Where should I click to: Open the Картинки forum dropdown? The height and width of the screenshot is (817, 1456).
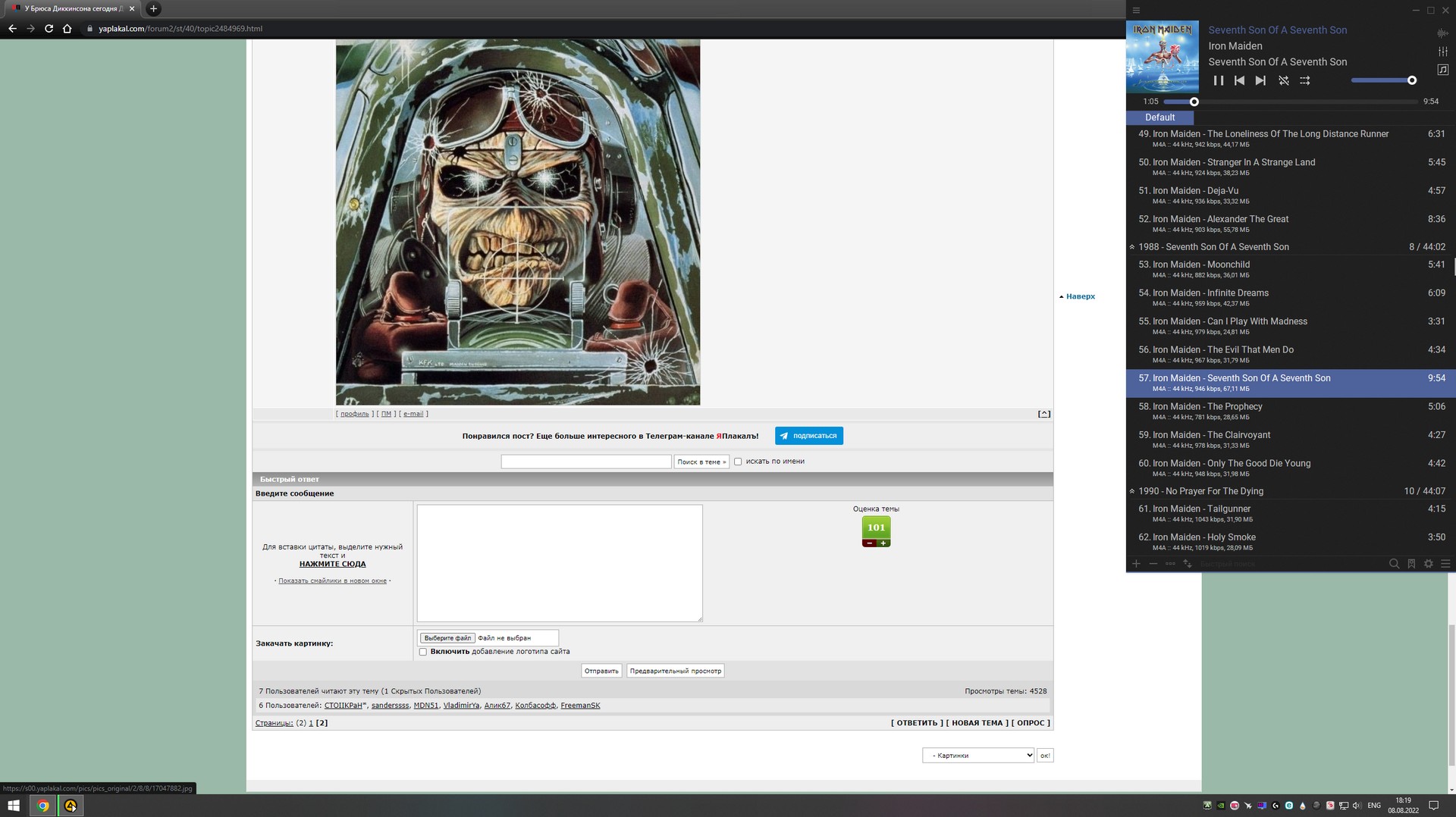pyautogui.click(x=978, y=756)
